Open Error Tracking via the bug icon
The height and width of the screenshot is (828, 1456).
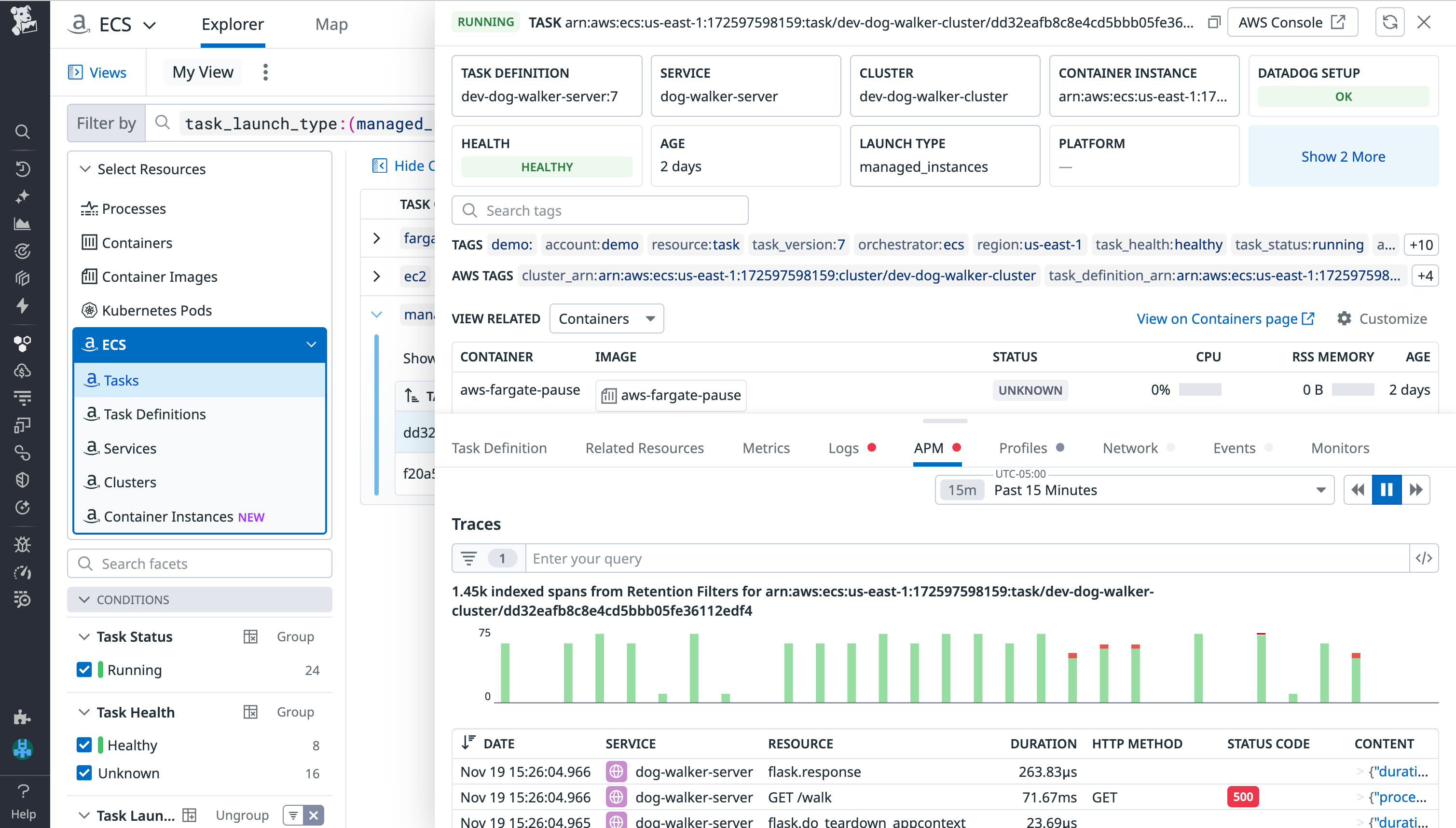pyautogui.click(x=23, y=544)
